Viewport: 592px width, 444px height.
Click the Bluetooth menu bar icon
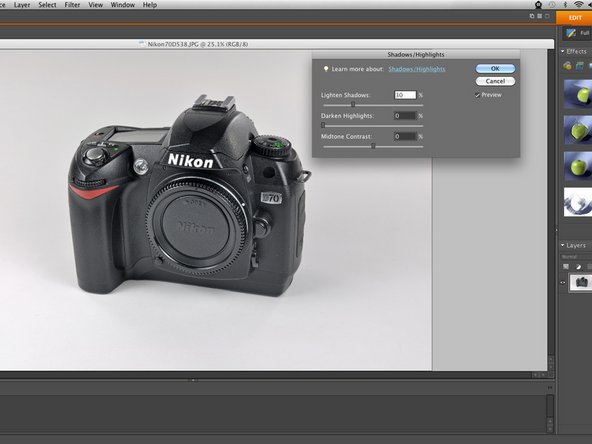565,5
